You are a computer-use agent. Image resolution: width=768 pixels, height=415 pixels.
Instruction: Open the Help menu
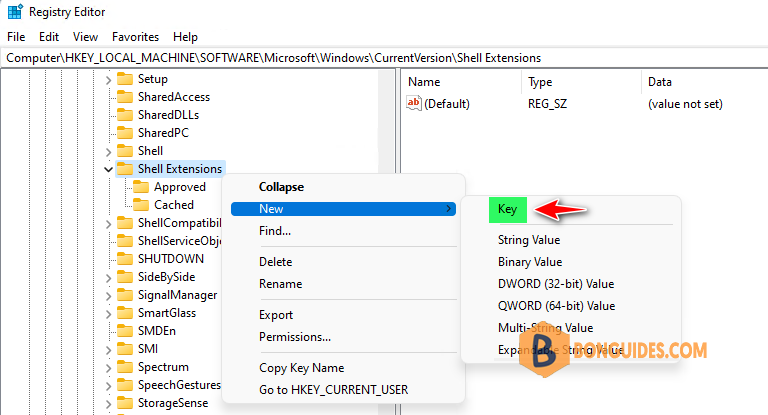(x=185, y=37)
